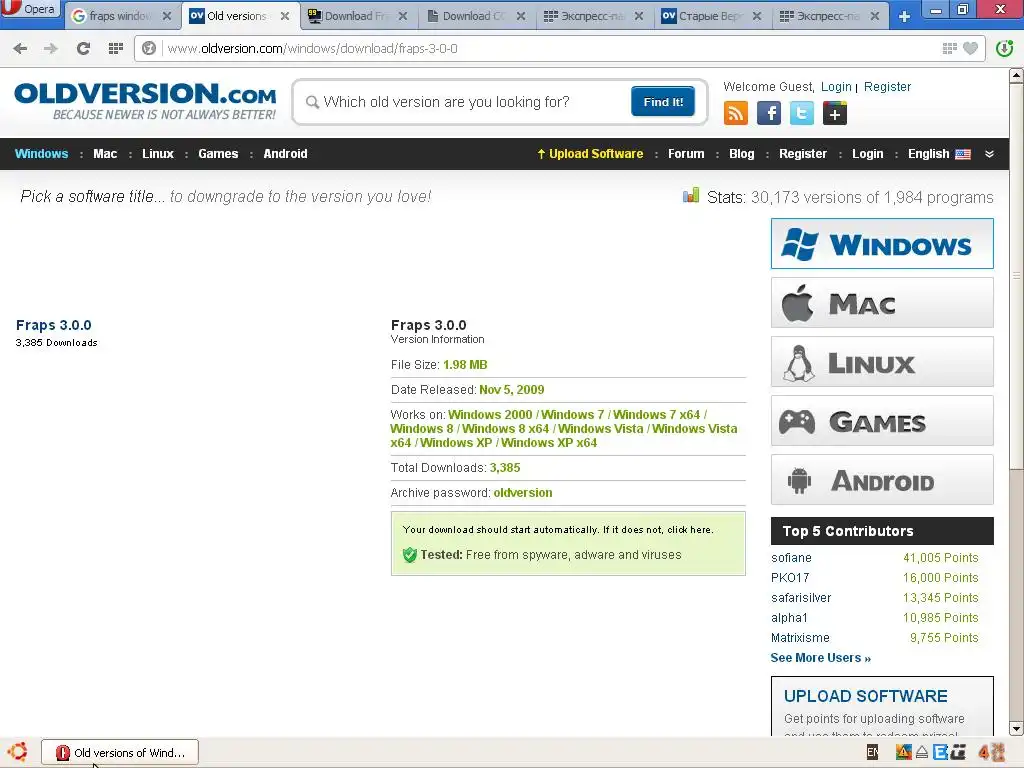
Task: Reload the page with the refresh icon
Action: pos(83,48)
